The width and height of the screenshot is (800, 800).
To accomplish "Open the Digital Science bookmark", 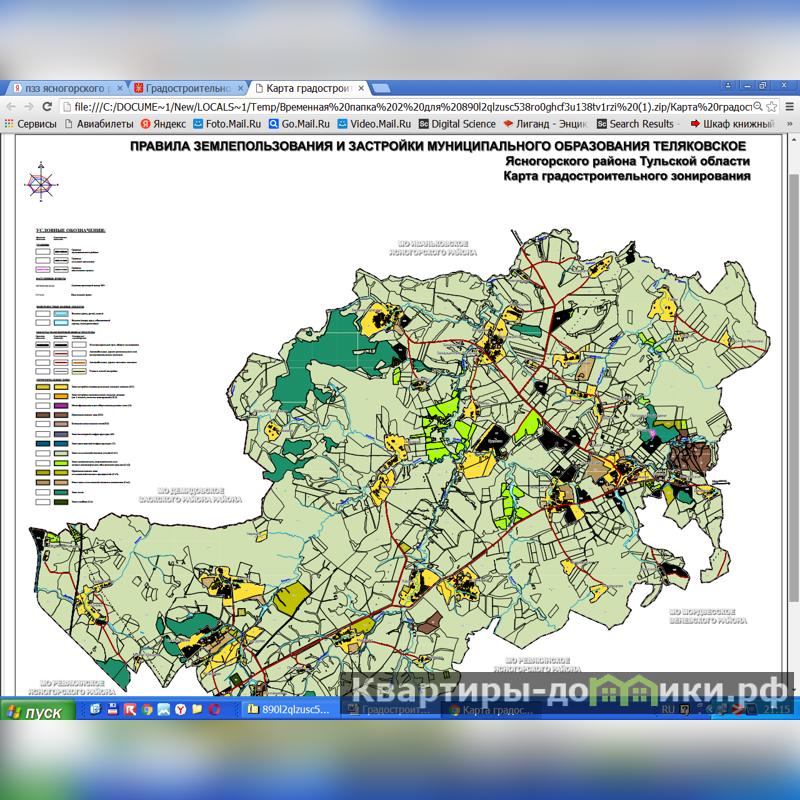I will tap(457, 124).
